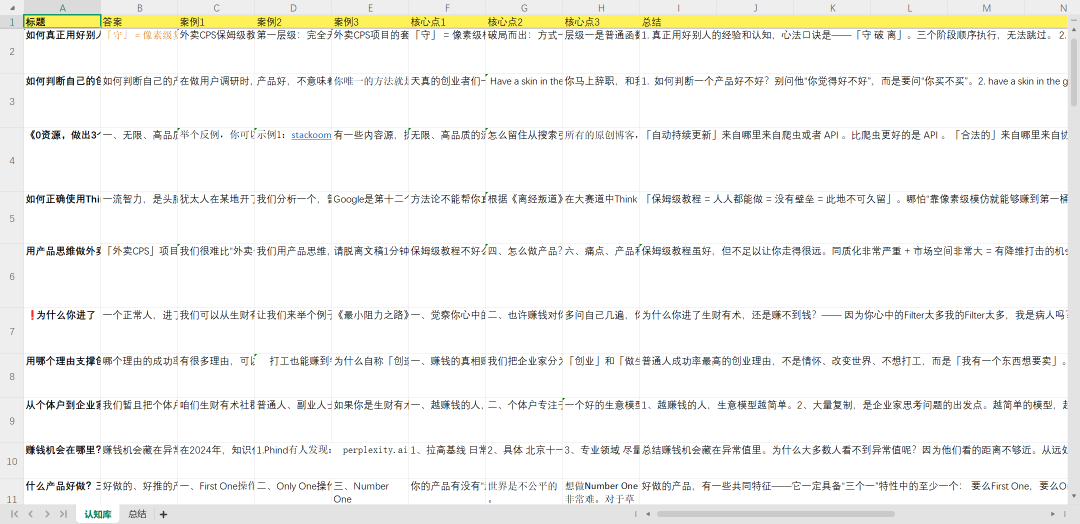This screenshot has height=524, width=1080.
Task: Select the 案例3 header cell
Action: pos(371,21)
